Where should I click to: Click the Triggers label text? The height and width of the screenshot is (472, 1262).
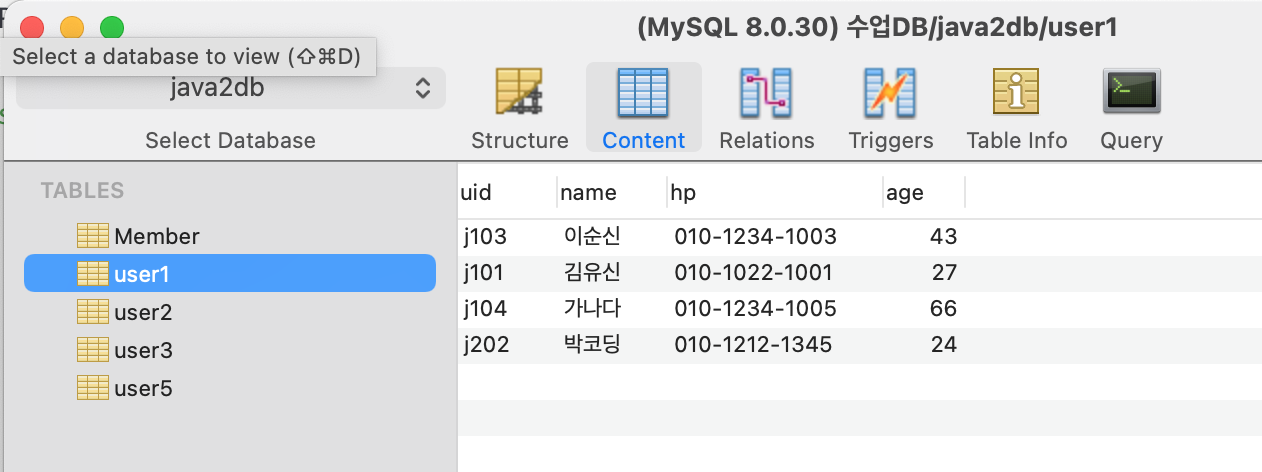[x=891, y=141]
